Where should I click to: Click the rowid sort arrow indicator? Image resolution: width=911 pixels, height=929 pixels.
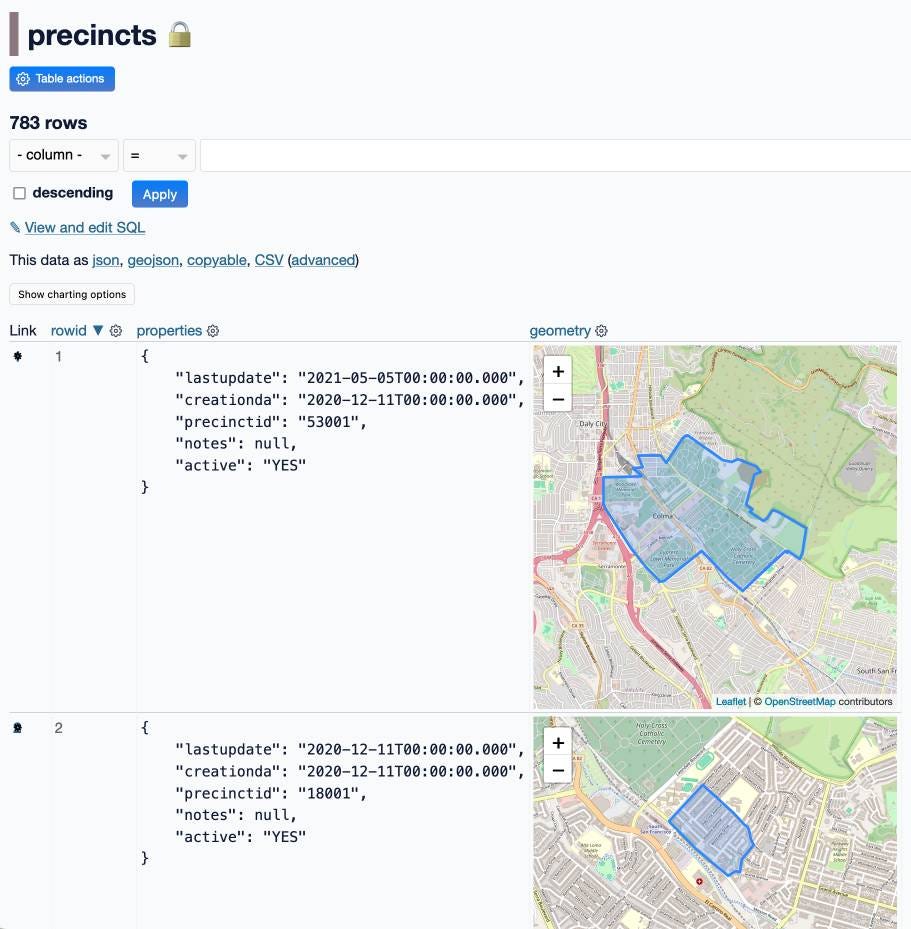(x=98, y=331)
